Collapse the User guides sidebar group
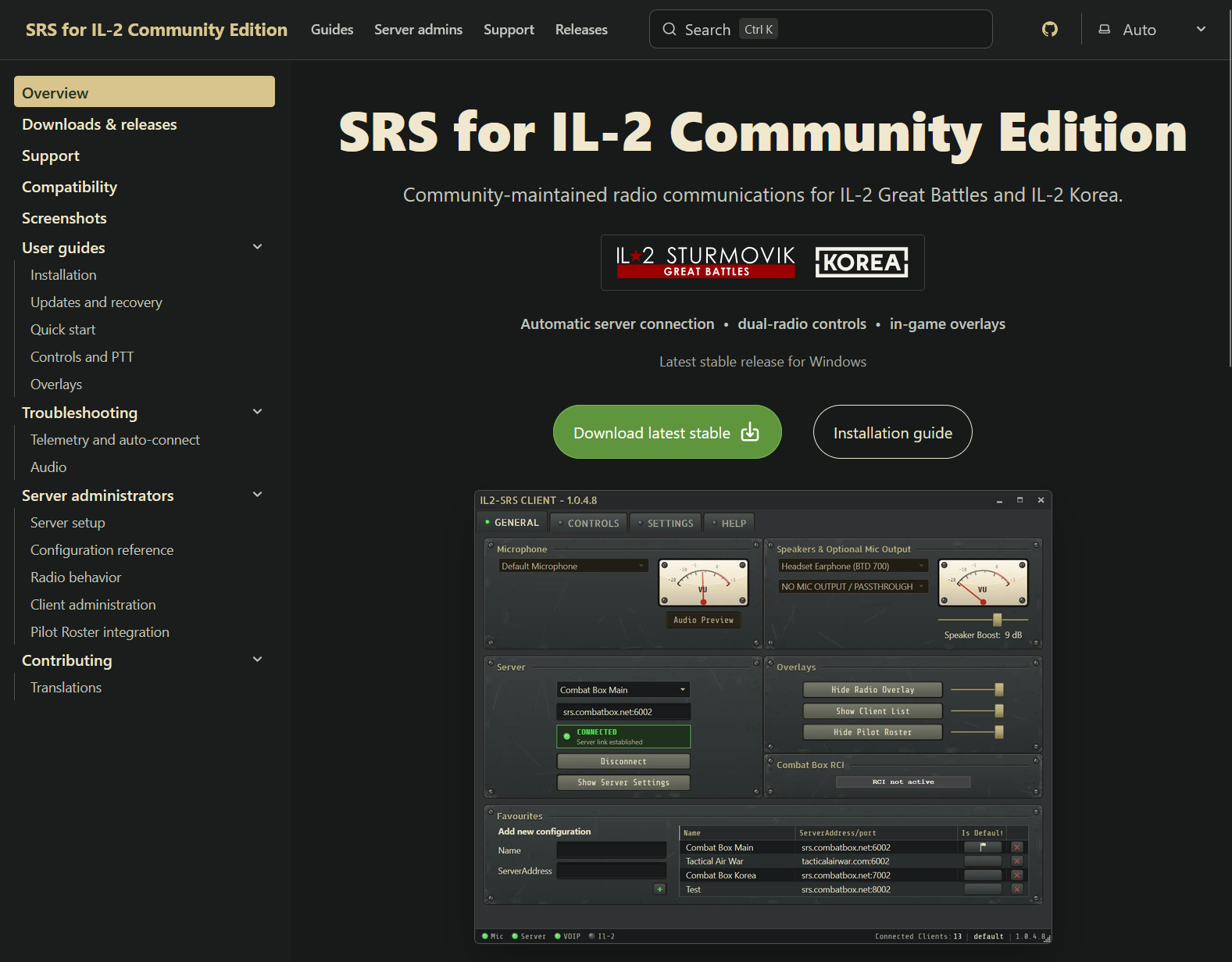 (x=258, y=247)
